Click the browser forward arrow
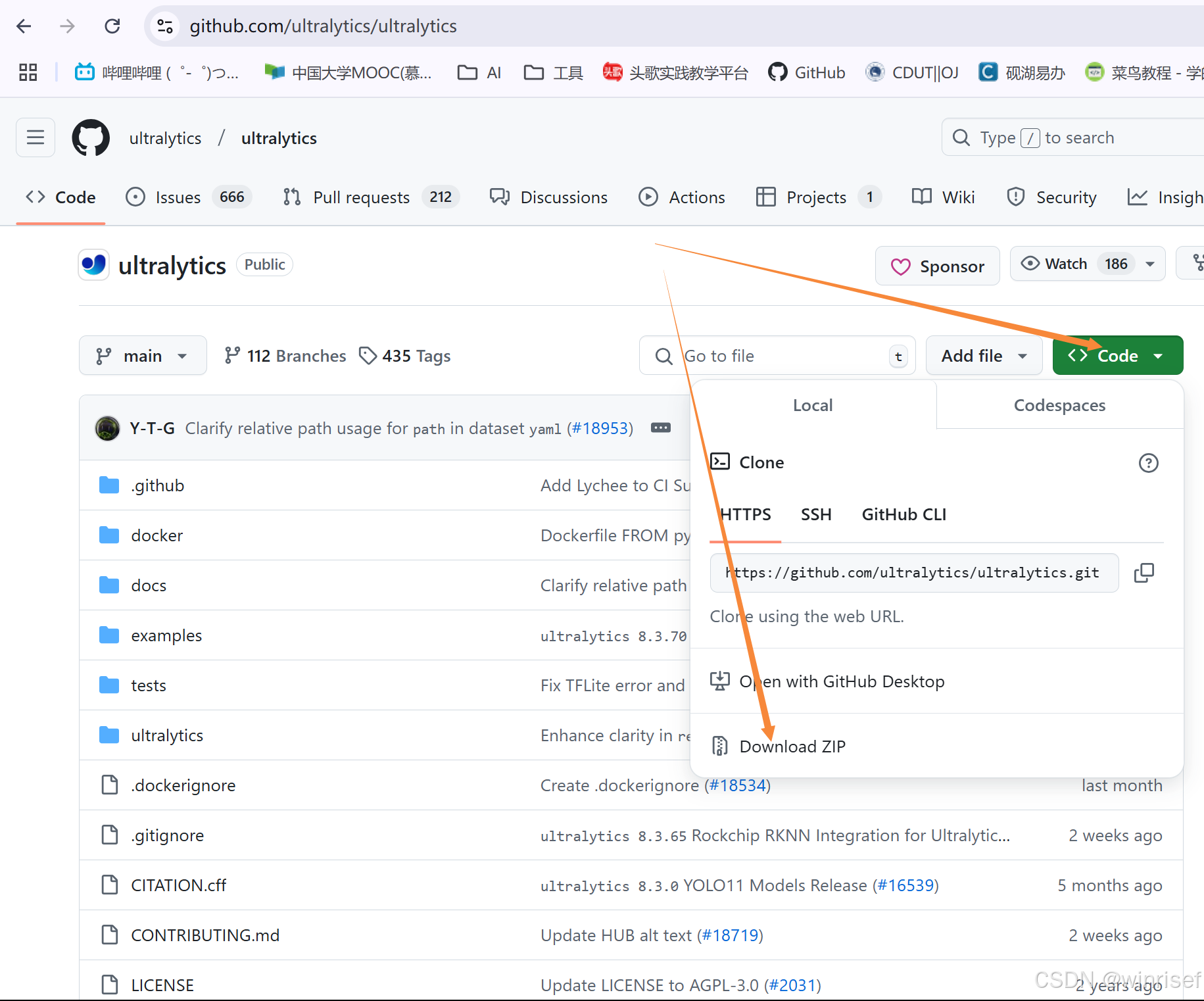The width and height of the screenshot is (1204, 1001). pyautogui.click(x=67, y=26)
